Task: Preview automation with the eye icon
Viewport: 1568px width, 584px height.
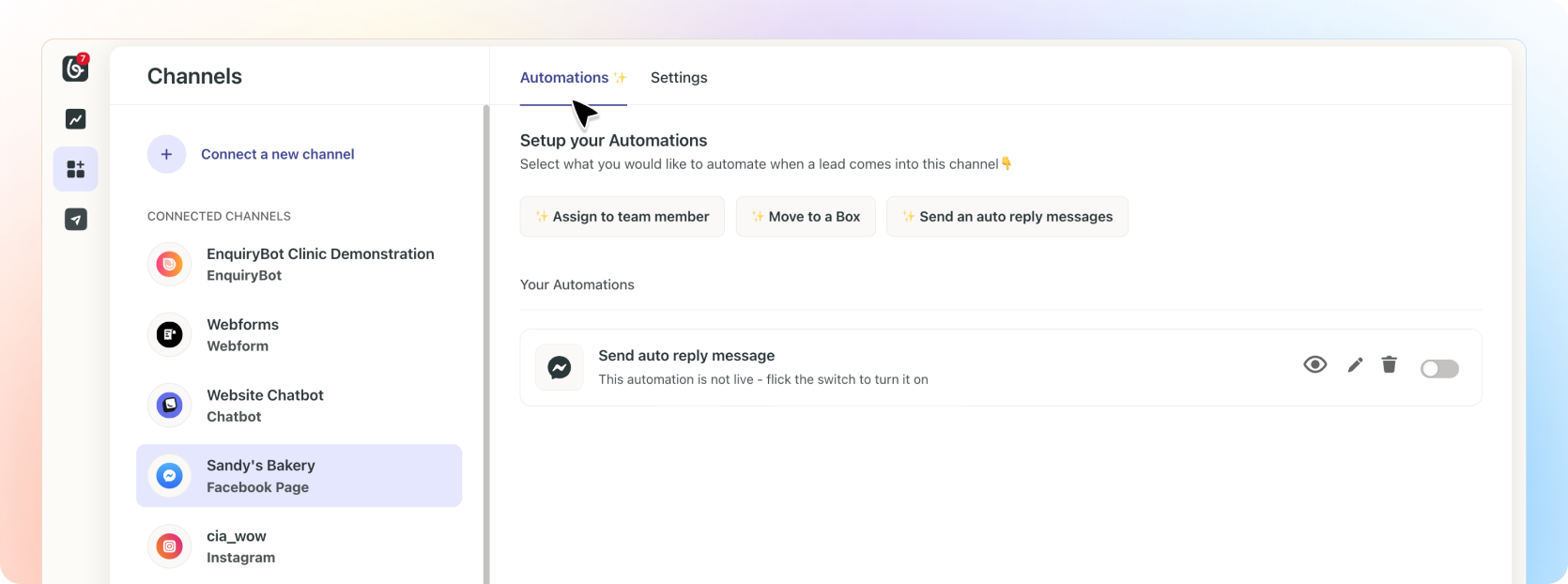Action: point(1314,364)
